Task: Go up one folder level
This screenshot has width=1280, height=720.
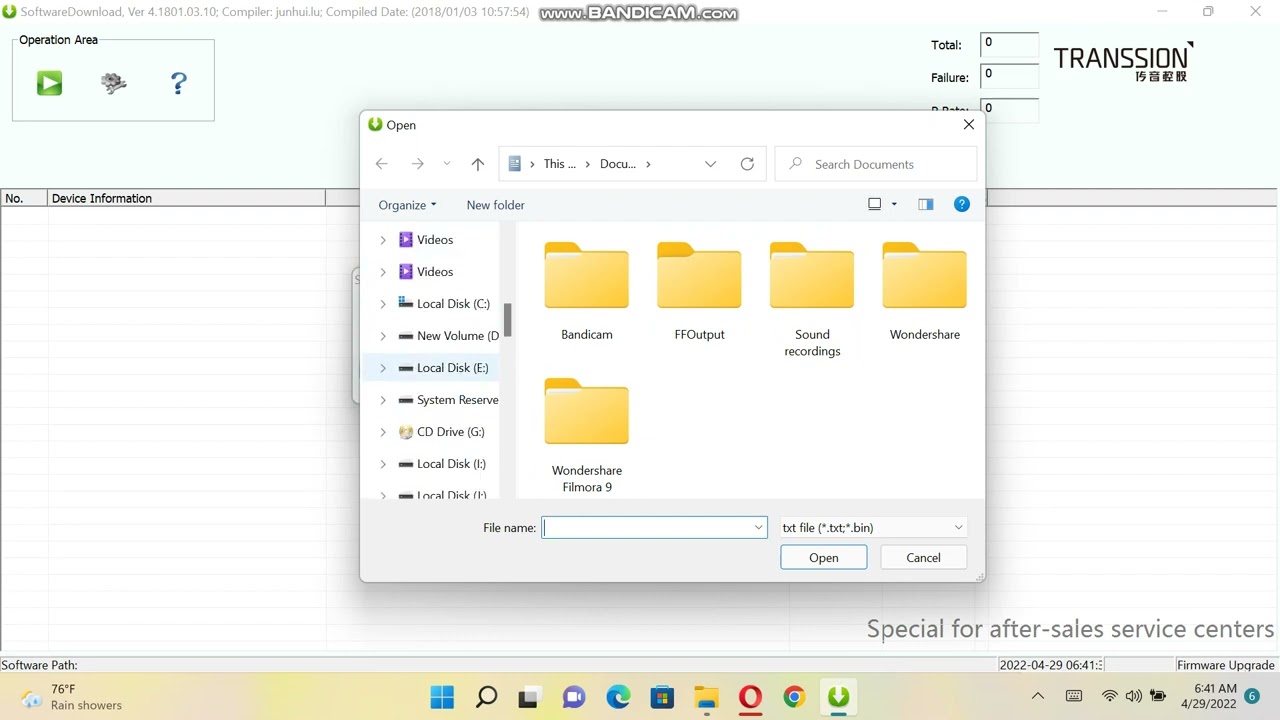Action: 478,164
